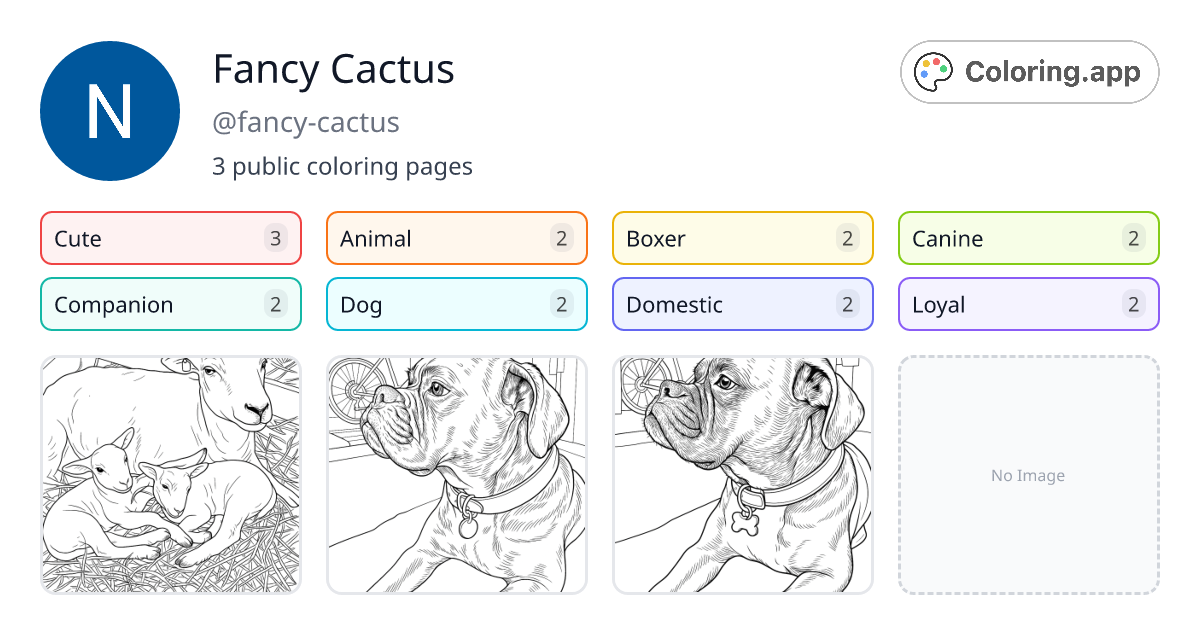This screenshot has width=1200, height=630.
Task: Click the 'Fancy Cactus' profile name
Action: (x=333, y=69)
